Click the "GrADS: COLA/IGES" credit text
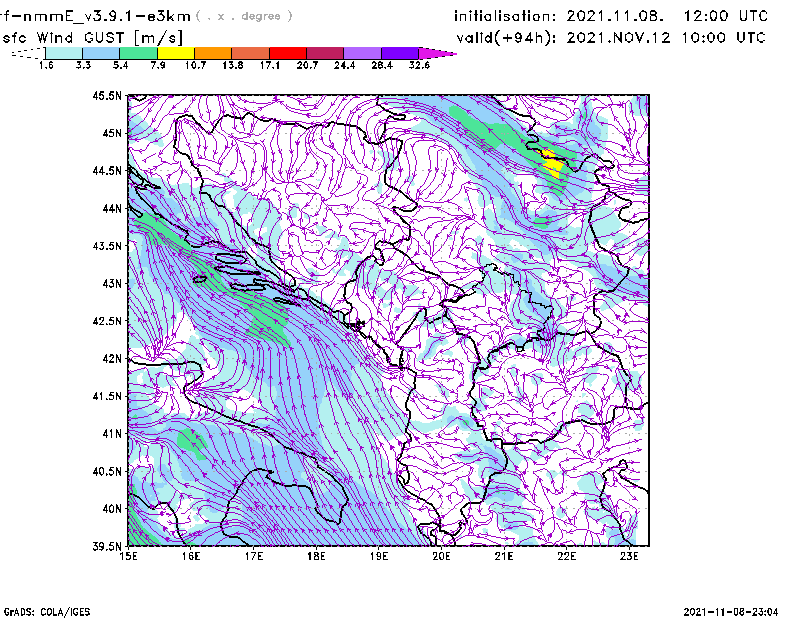The image size is (800, 618). point(47,612)
